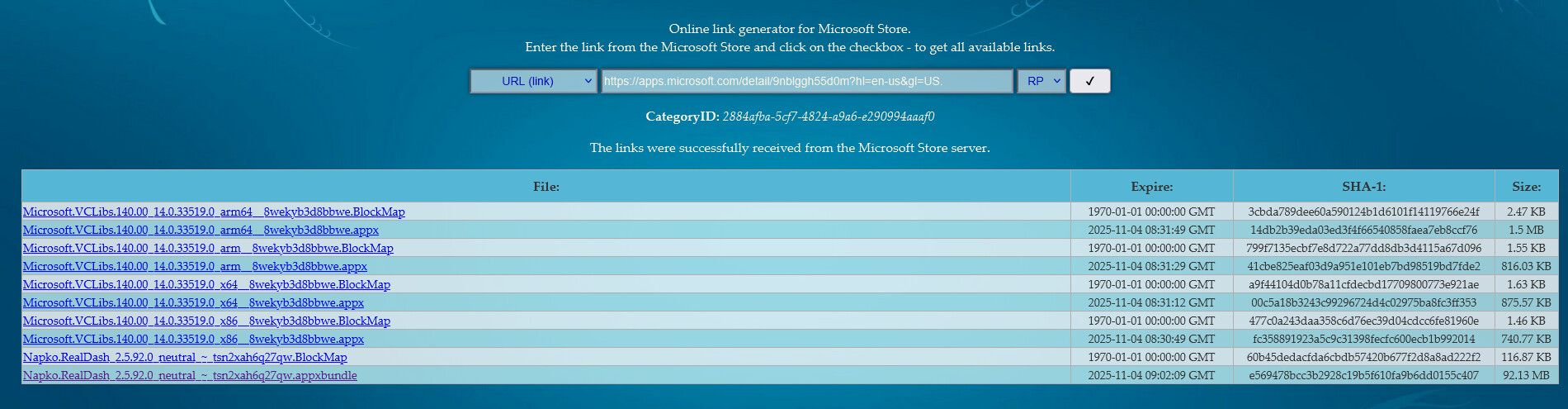This screenshot has height=409, width=1568.
Task: Open the URL (link) type dropdown
Action: tap(533, 81)
